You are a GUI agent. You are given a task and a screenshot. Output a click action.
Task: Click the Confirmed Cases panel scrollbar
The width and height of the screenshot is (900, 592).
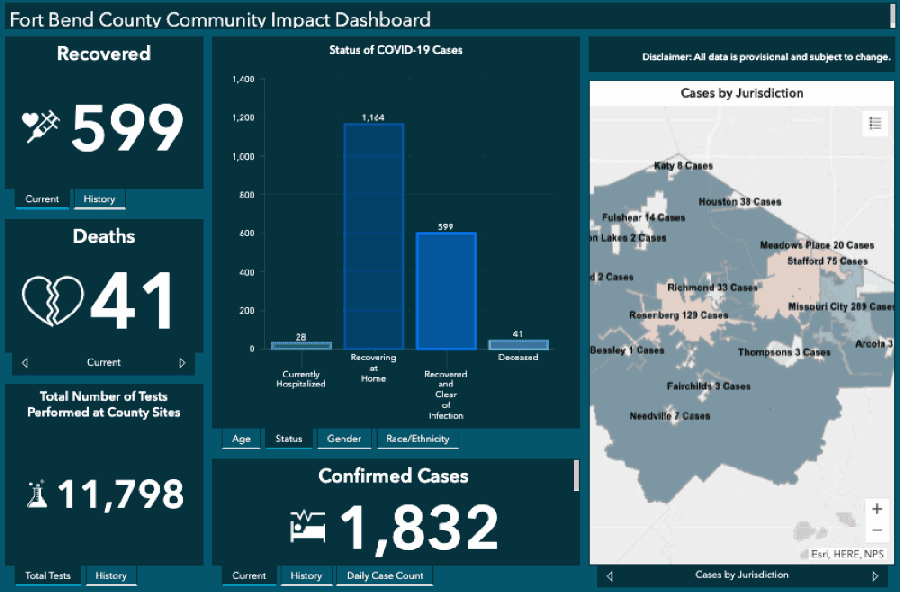pyautogui.click(x=576, y=475)
